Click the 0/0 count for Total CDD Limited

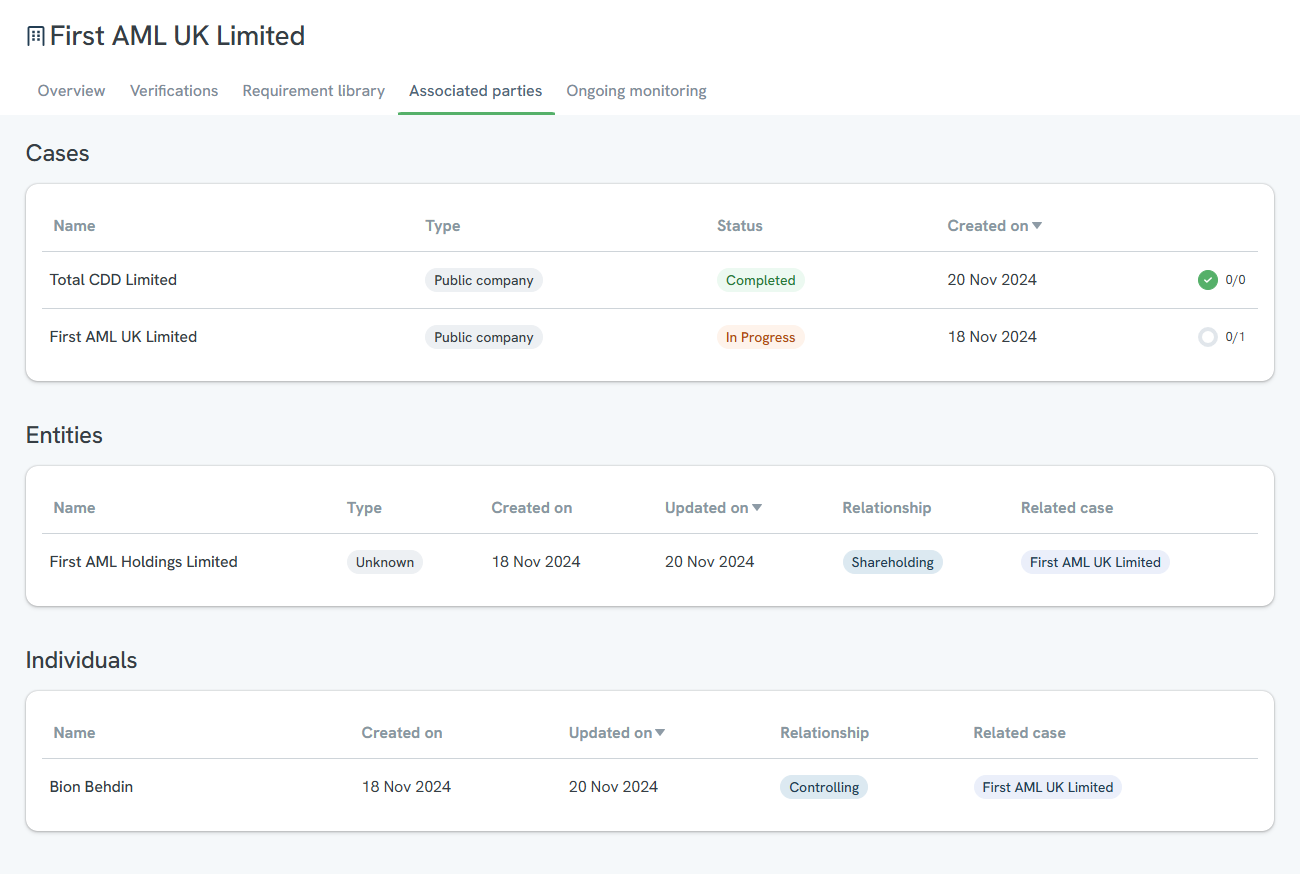coord(1235,280)
